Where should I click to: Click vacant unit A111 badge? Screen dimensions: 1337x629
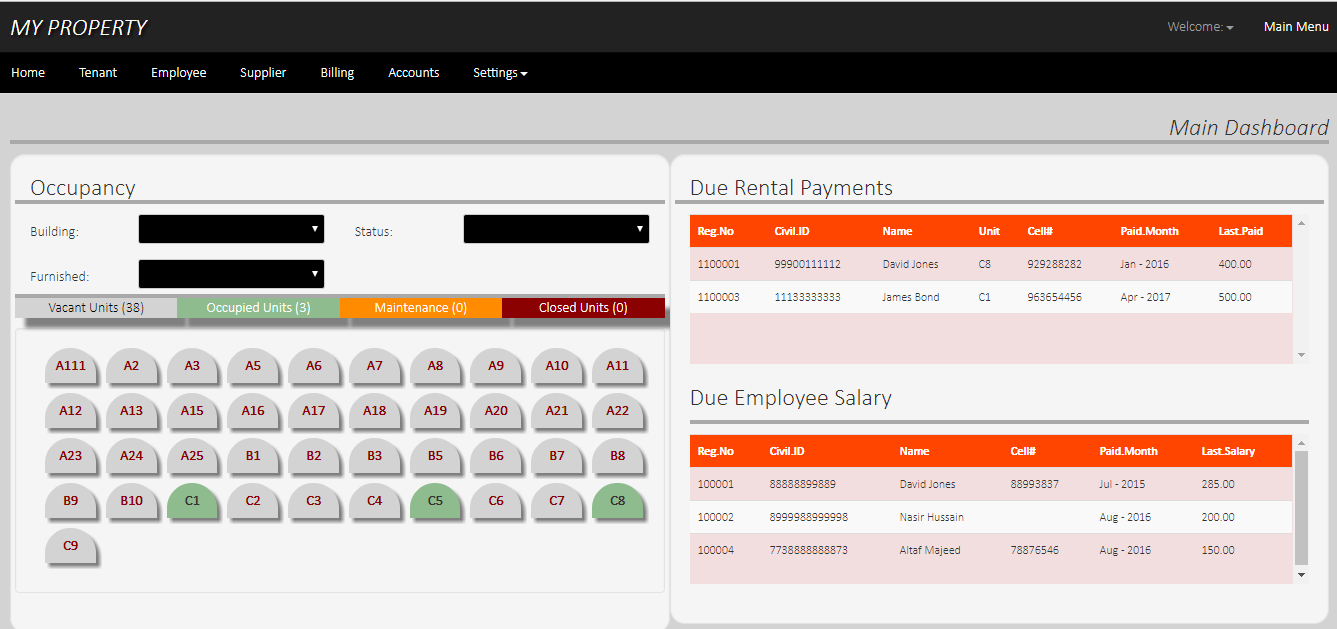point(70,366)
